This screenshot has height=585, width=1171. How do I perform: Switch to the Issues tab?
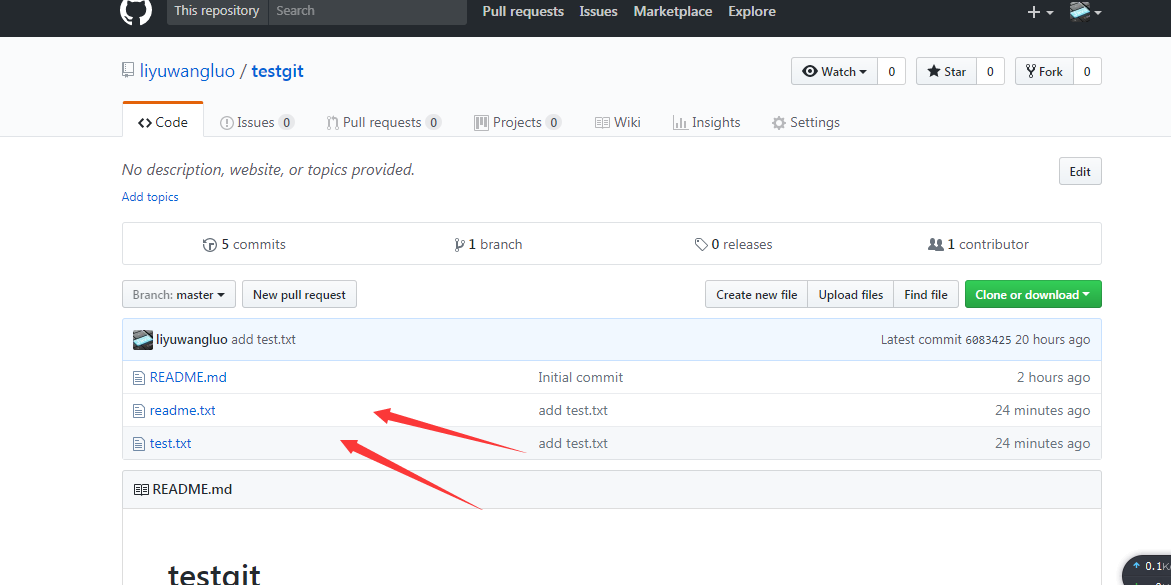coord(257,123)
